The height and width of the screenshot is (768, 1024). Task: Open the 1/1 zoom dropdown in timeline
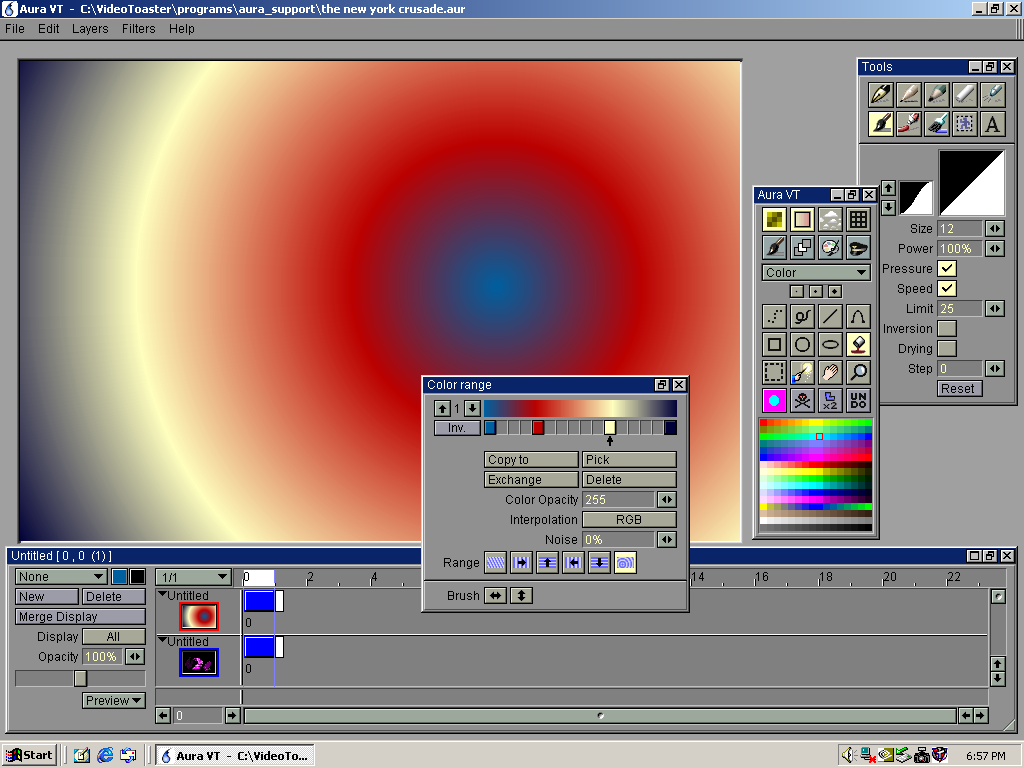(193, 577)
